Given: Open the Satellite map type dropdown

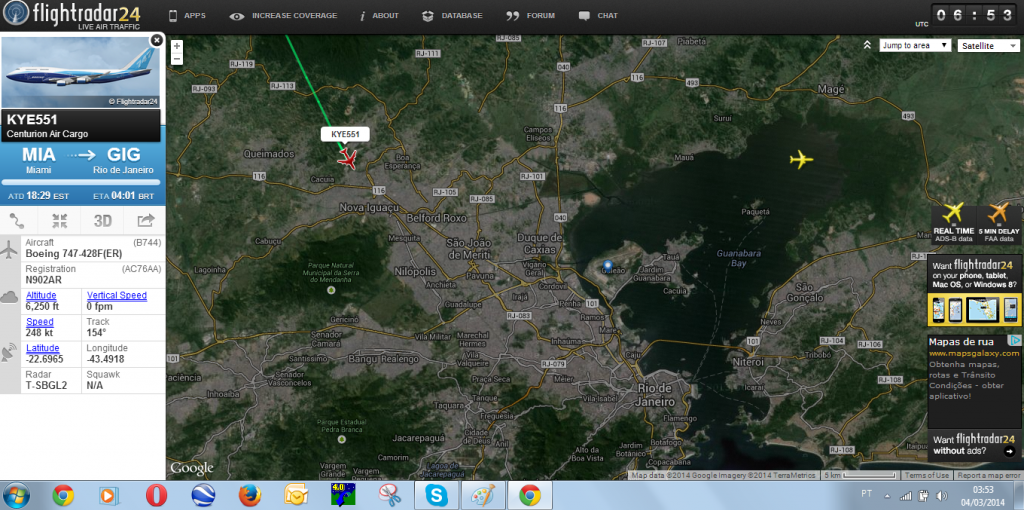Looking at the screenshot, I should [x=988, y=46].
